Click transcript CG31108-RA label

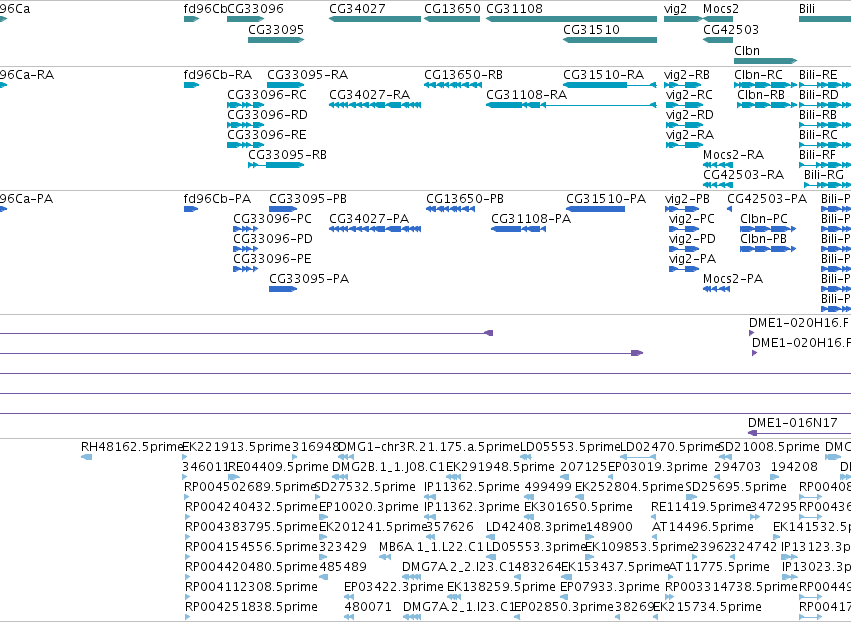526,94
